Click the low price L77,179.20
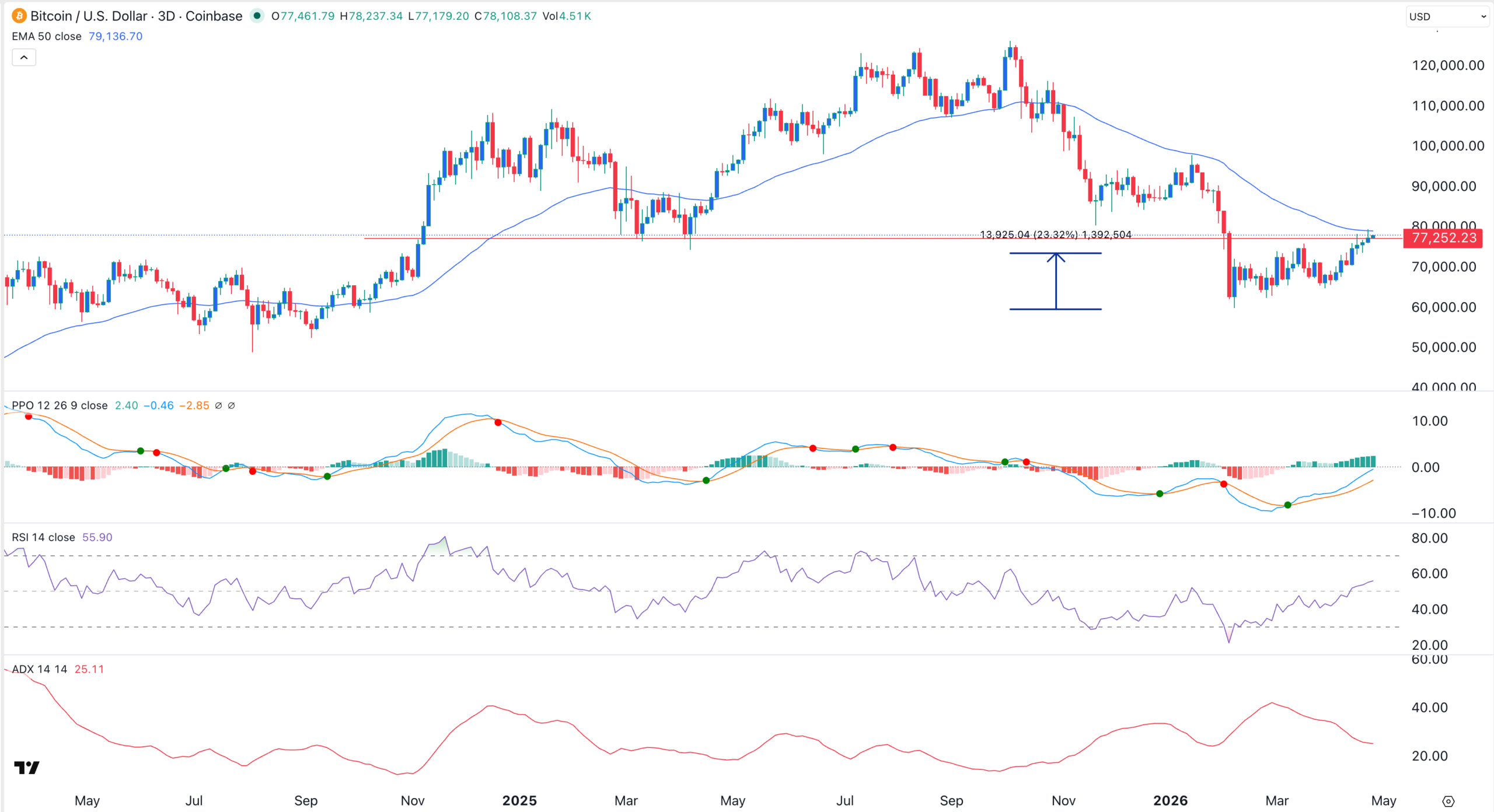The image size is (1494, 812). point(438,16)
